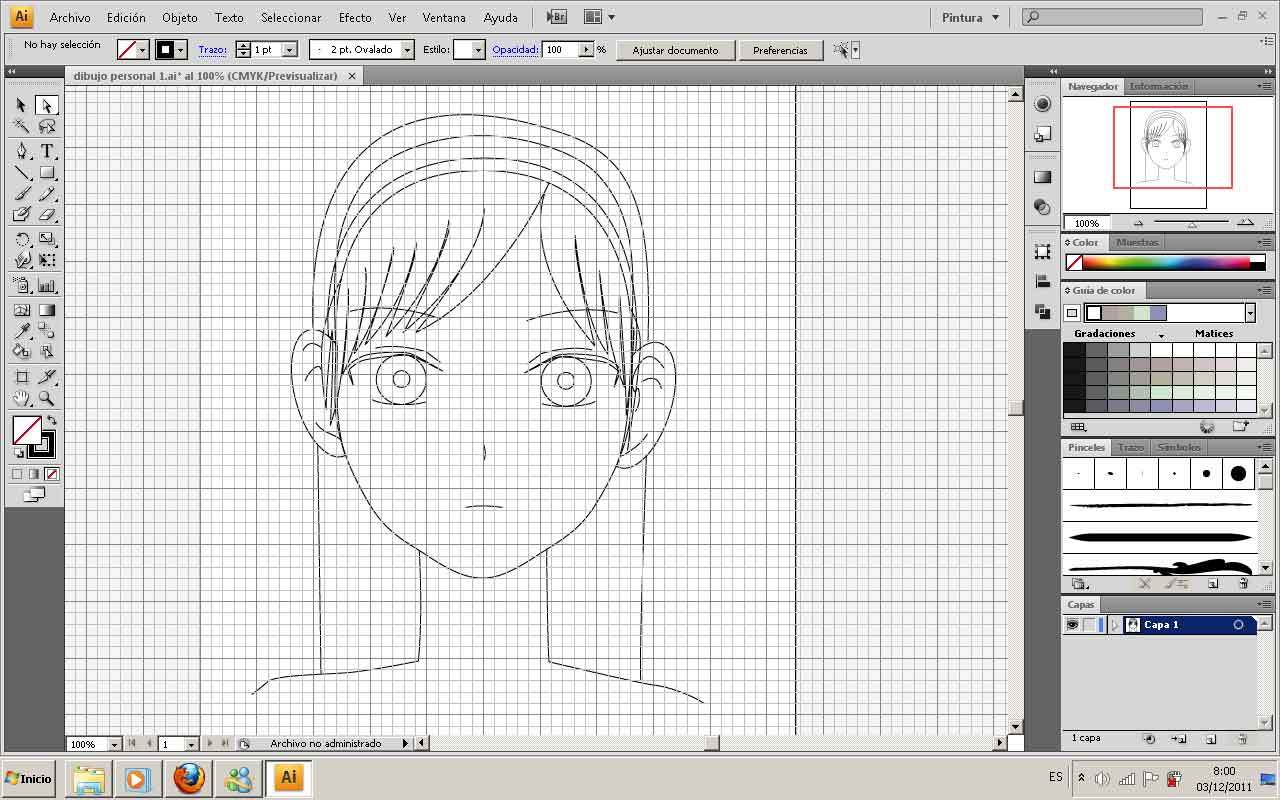Select the Eyedropper tool
Screen dimensions: 1280x800
21,331
